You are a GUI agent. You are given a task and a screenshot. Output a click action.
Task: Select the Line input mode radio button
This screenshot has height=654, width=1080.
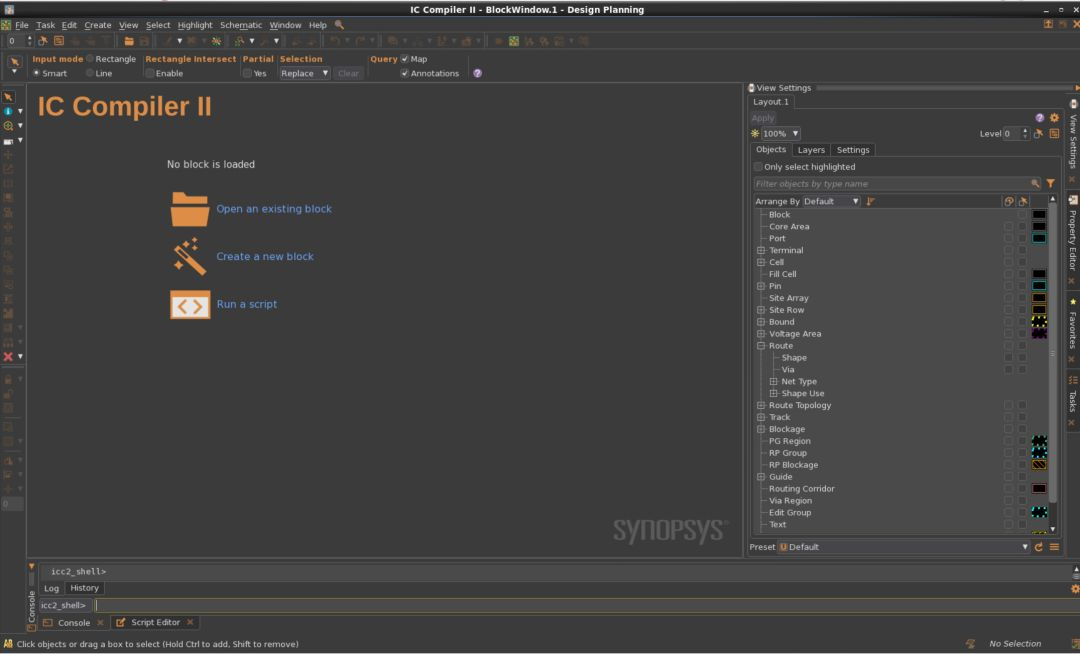tap(90, 73)
